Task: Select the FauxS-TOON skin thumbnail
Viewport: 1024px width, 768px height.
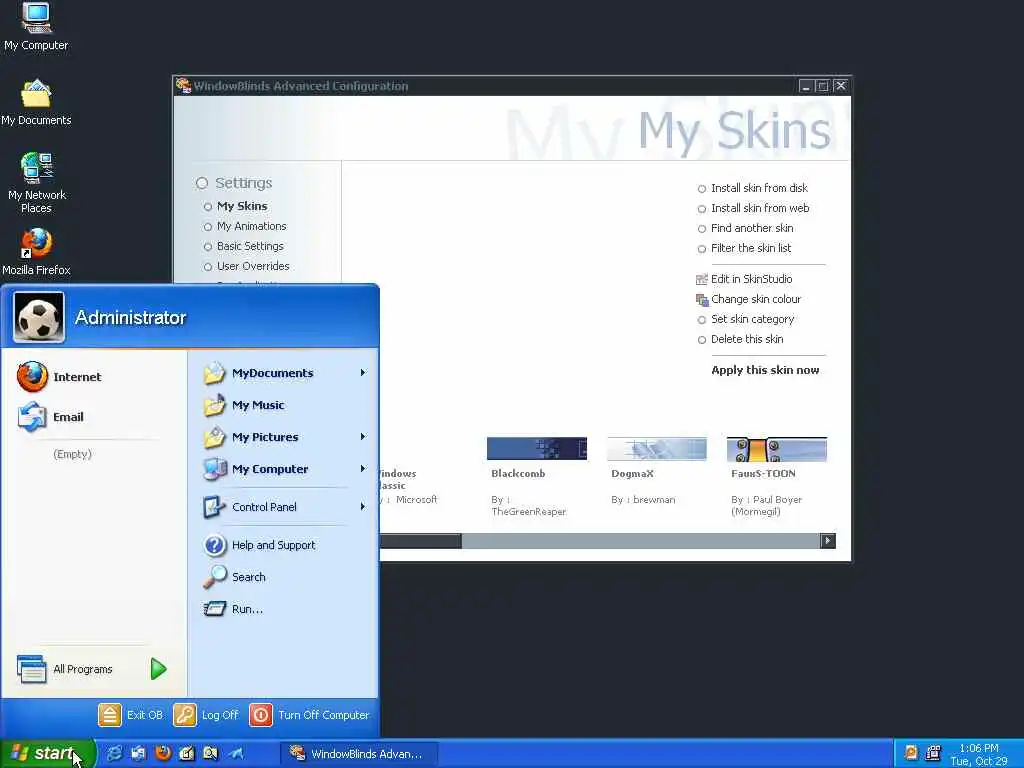Action: tap(776, 449)
